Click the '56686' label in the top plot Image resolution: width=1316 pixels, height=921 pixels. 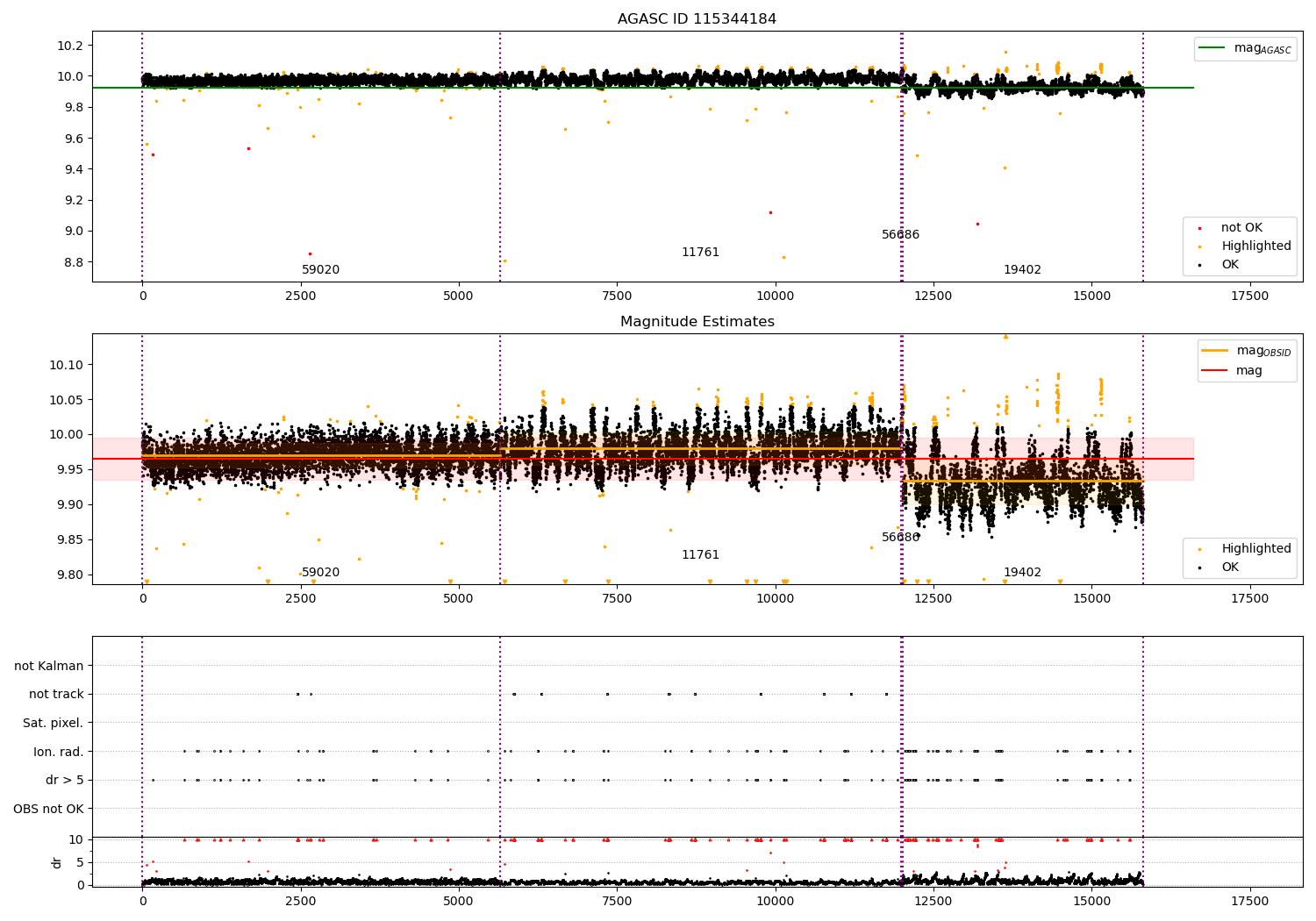coord(900,235)
